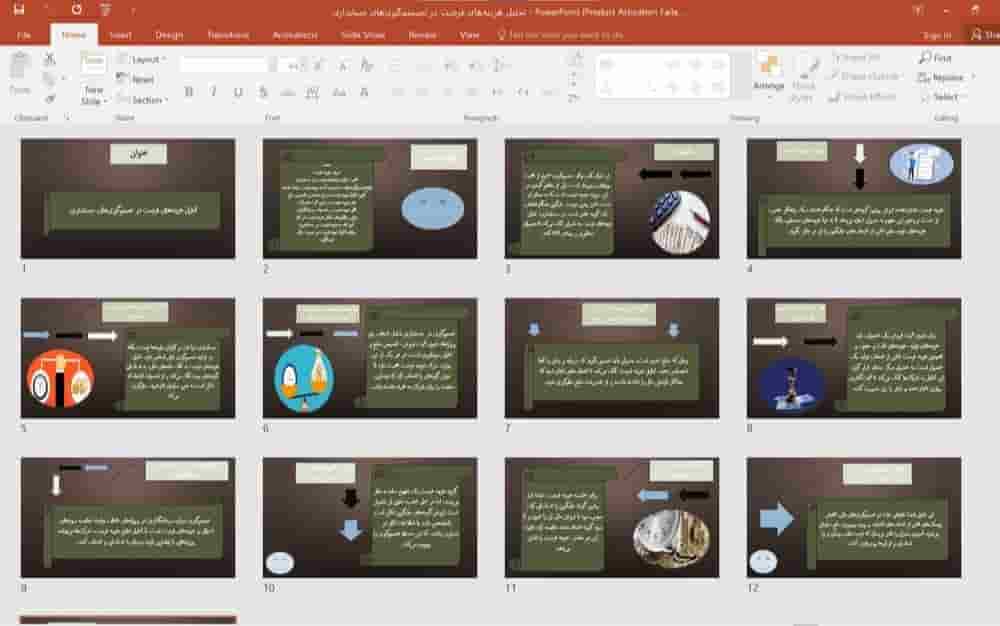Click the Copy icon in Clipboard group
The width and height of the screenshot is (1000, 626).
(49, 78)
